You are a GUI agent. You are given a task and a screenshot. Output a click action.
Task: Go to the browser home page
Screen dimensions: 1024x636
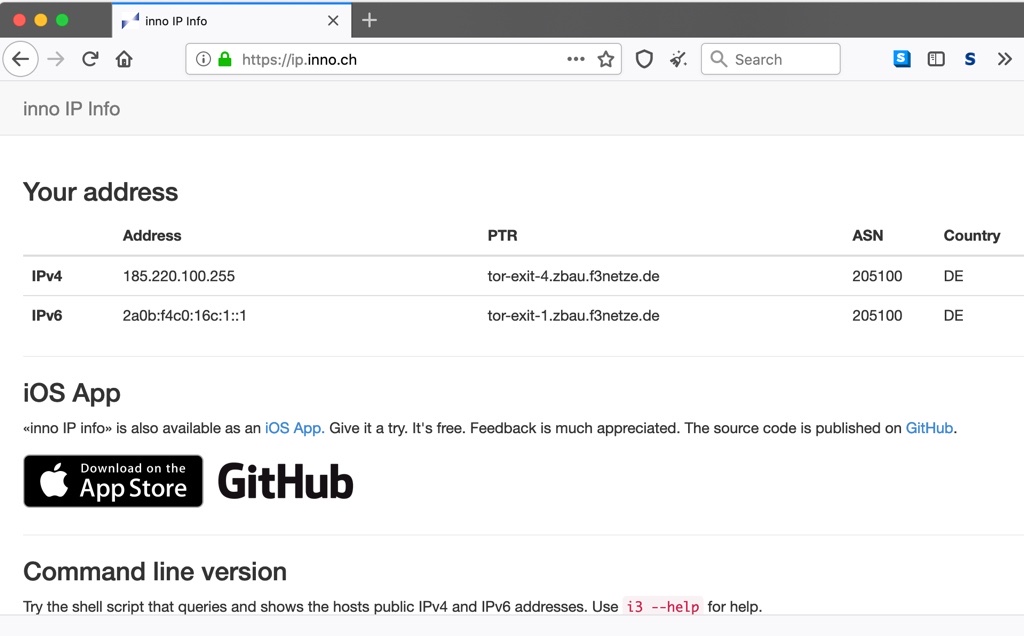(x=124, y=59)
